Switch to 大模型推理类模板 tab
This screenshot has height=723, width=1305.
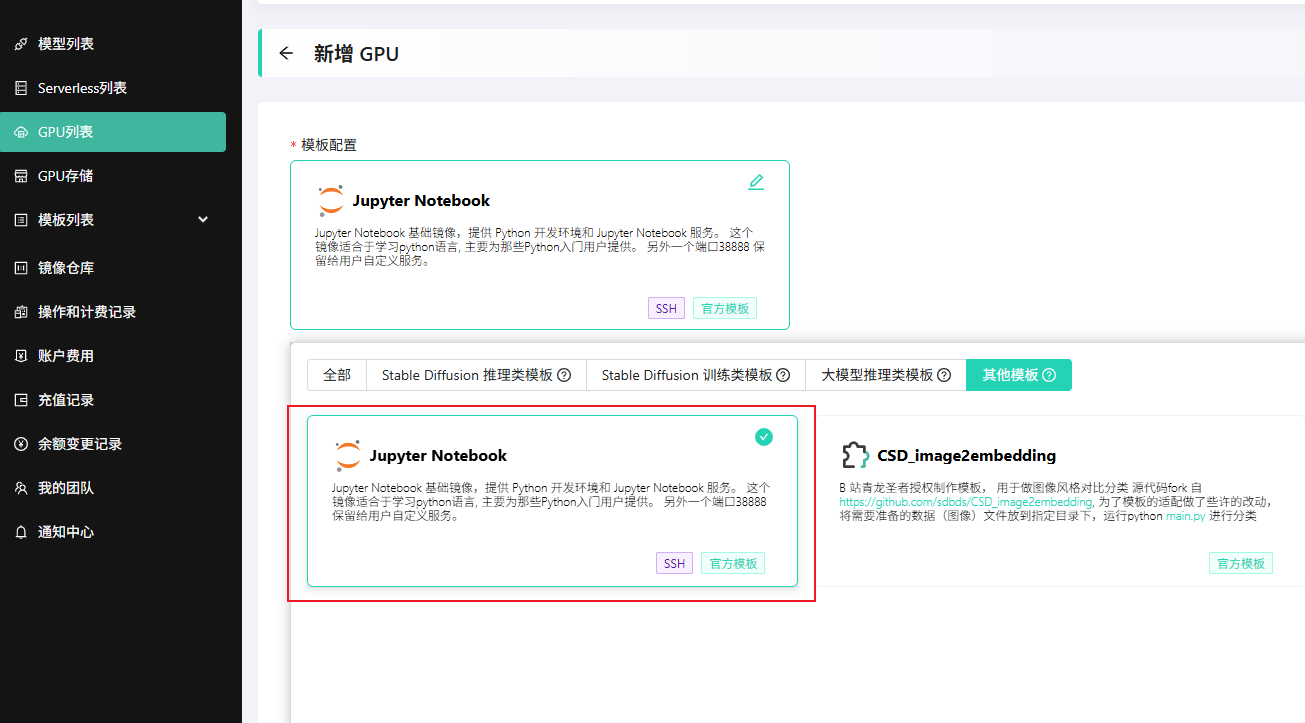pos(886,375)
